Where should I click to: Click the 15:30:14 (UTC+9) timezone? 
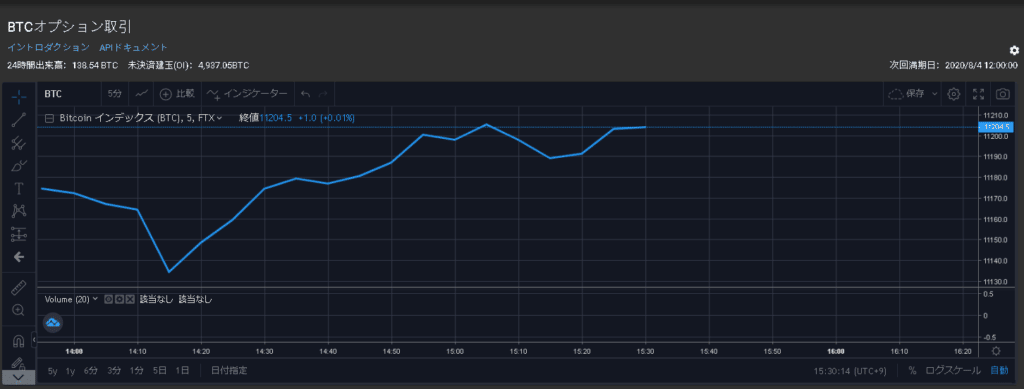[850, 371]
